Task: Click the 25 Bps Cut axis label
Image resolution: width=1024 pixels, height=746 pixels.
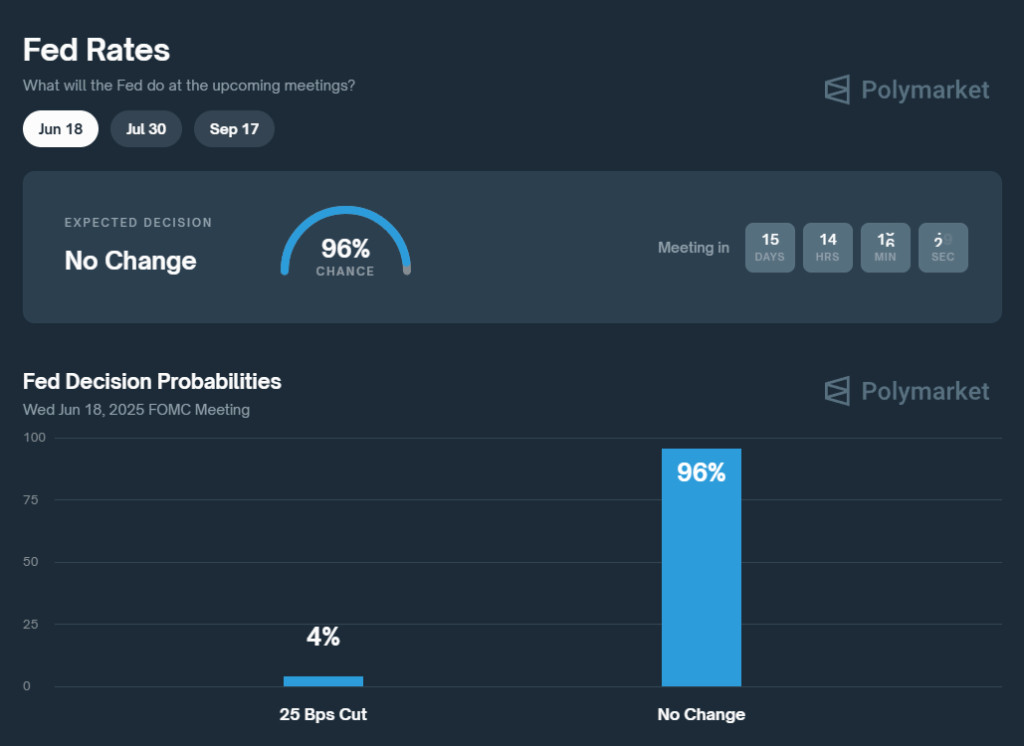Action: point(323,714)
